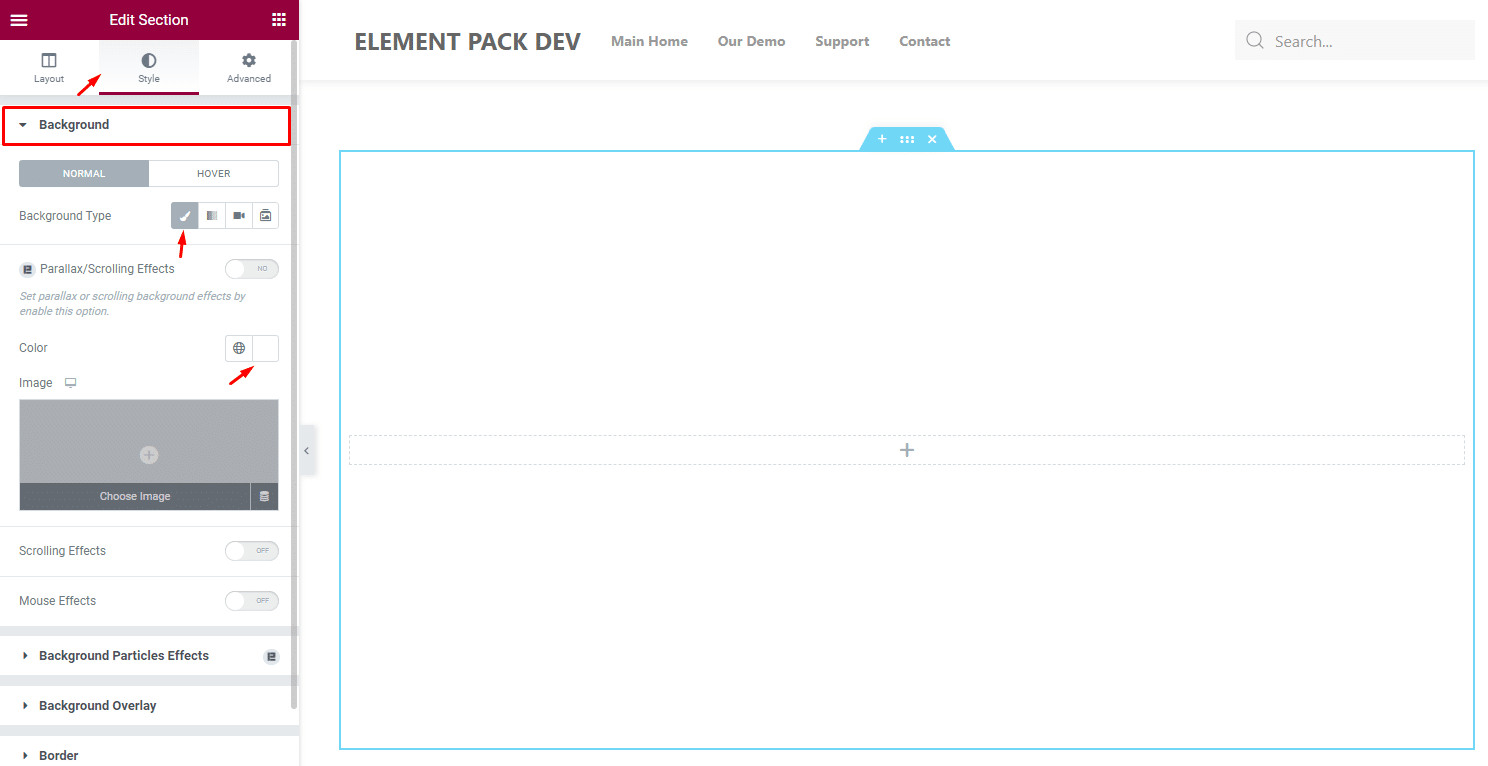Expand the Background Overlay section
The width and height of the screenshot is (1488, 766).
pyautogui.click(x=98, y=706)
